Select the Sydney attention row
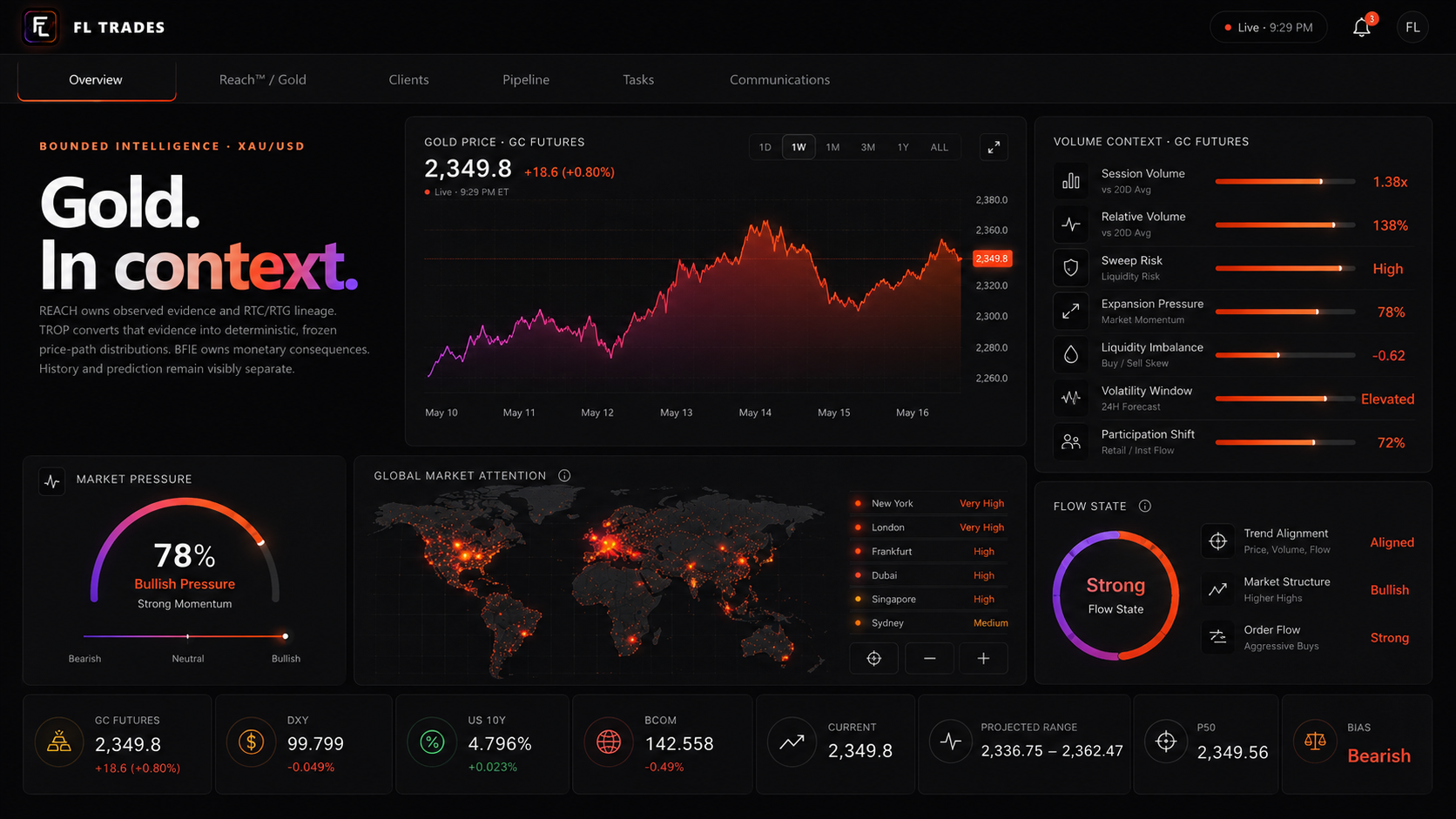This screenshot has height=819, width=1456. coord(929,622)
